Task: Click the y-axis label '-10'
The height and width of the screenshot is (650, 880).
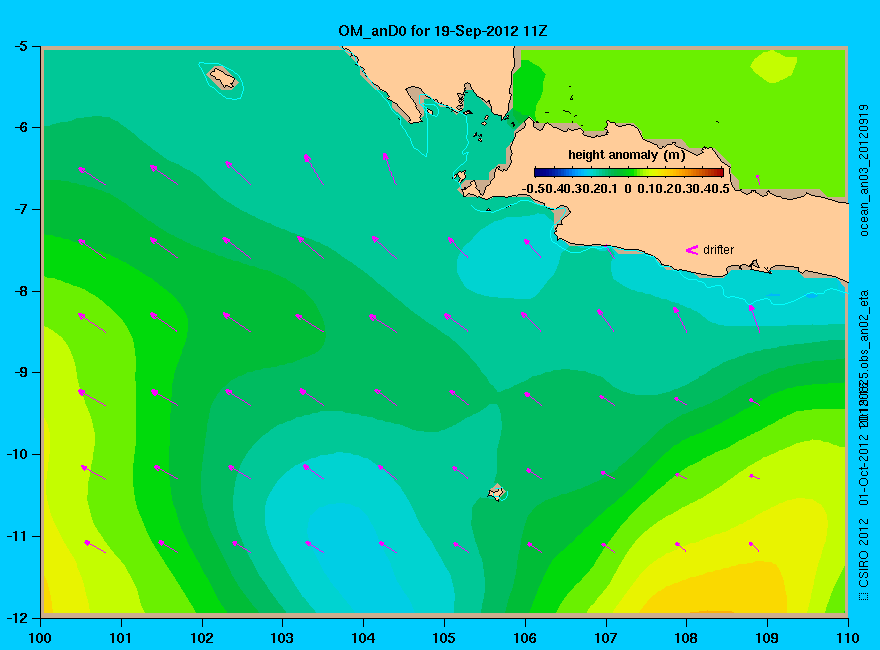Action: click(17, 454)
